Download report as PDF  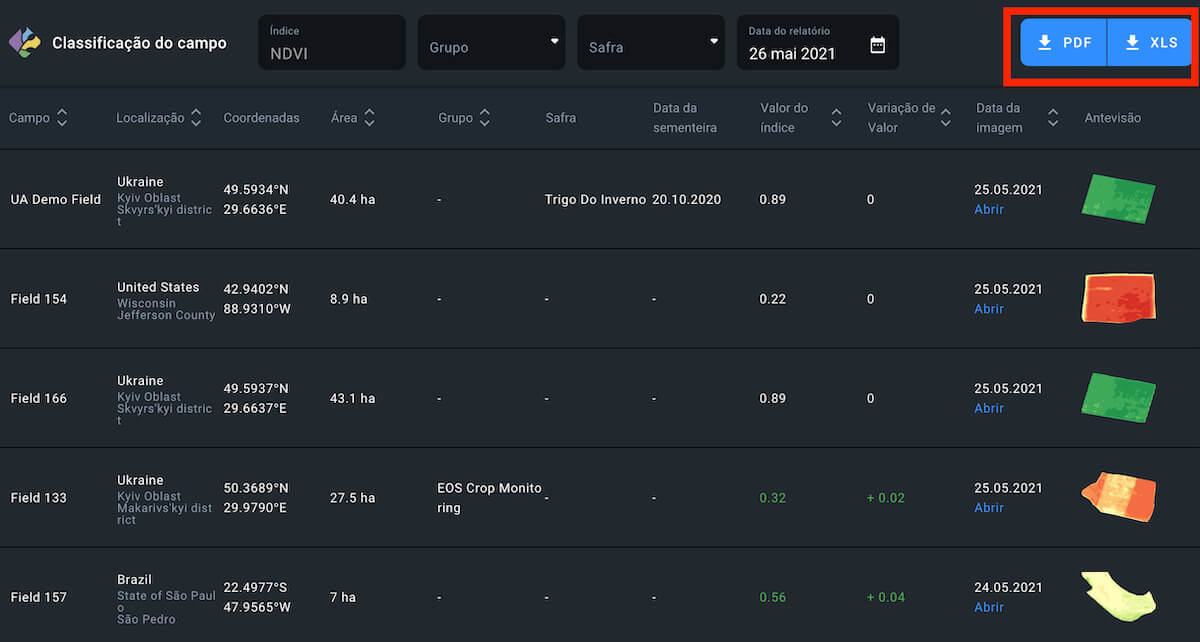coord(1064,43)
